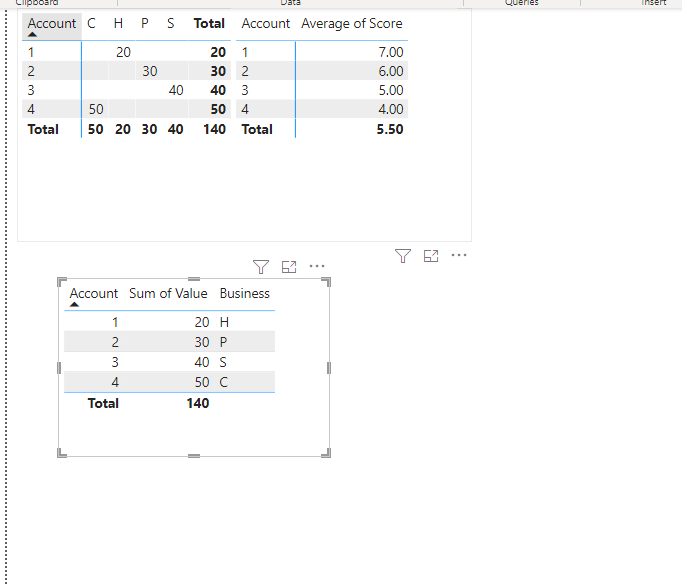
Task: Click the top-right resize handle of selected table
Action: (327, 282)
